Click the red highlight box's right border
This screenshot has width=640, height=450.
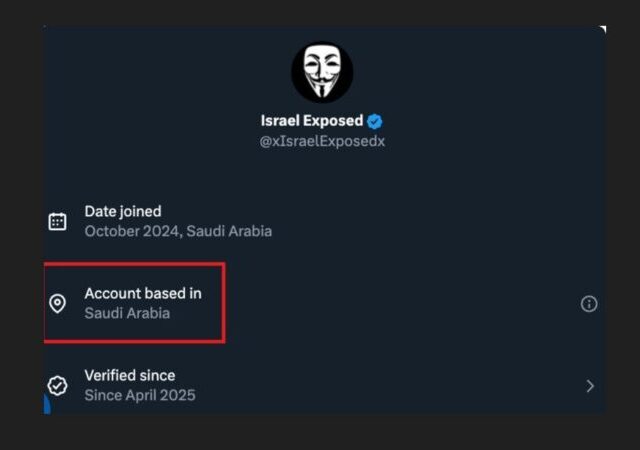[224, 303]
